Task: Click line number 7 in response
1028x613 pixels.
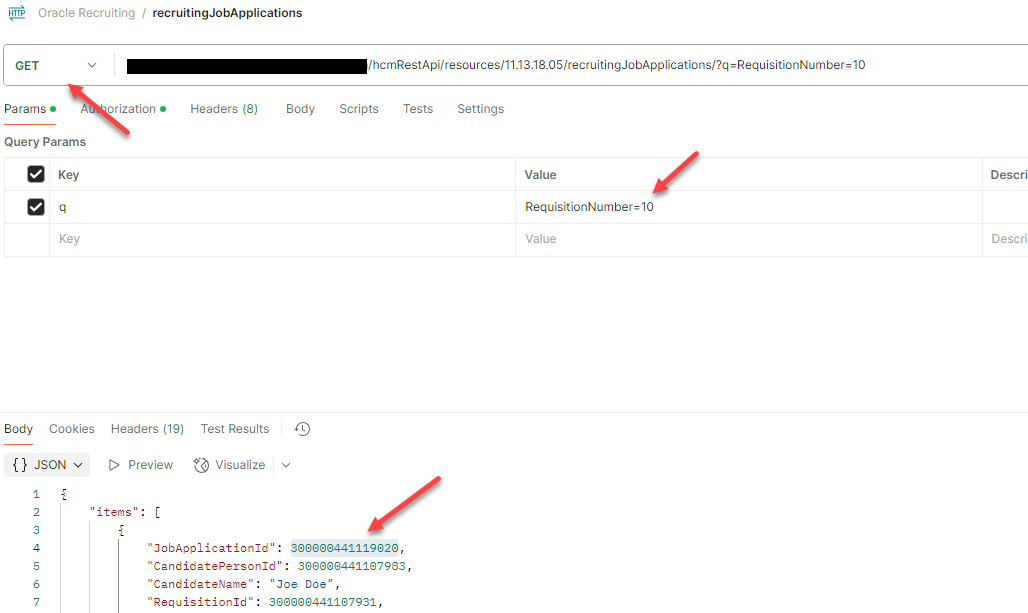Action: 37,602
